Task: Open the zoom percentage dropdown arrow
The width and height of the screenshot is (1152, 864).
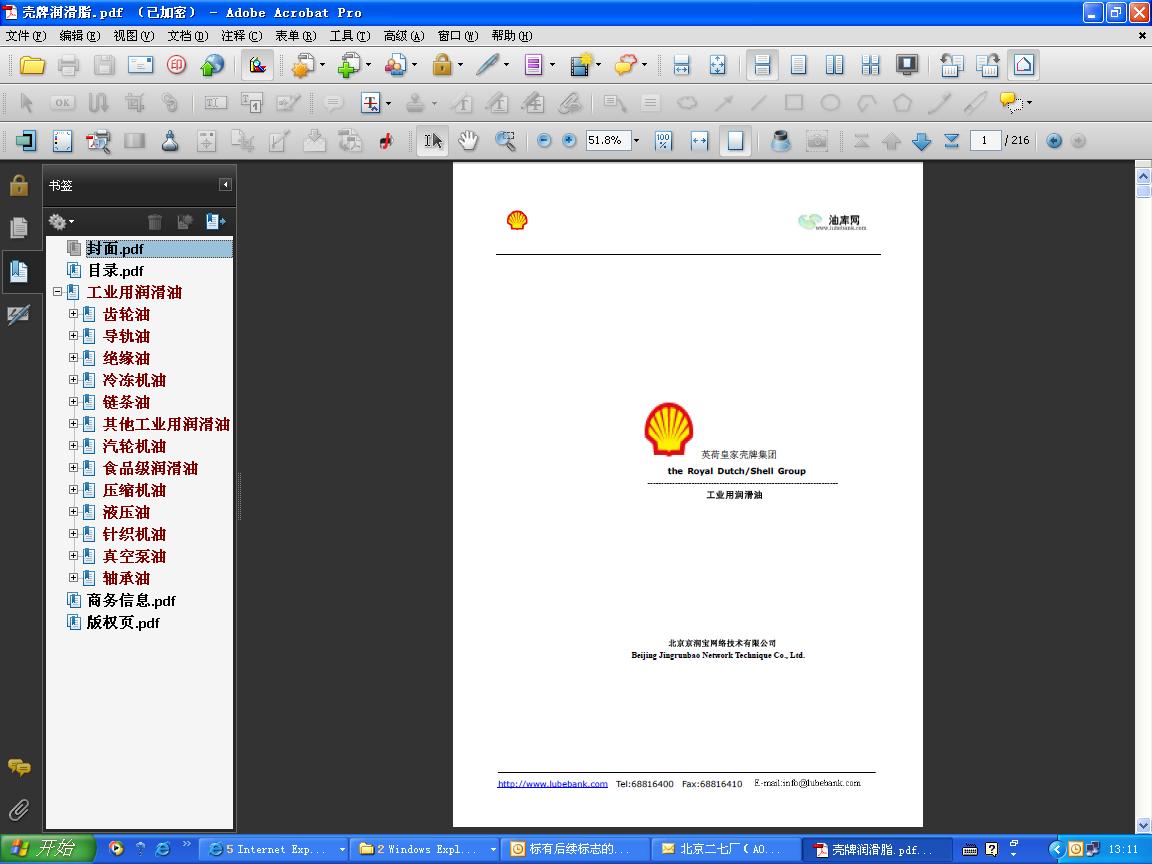Action: click(636, 140)
